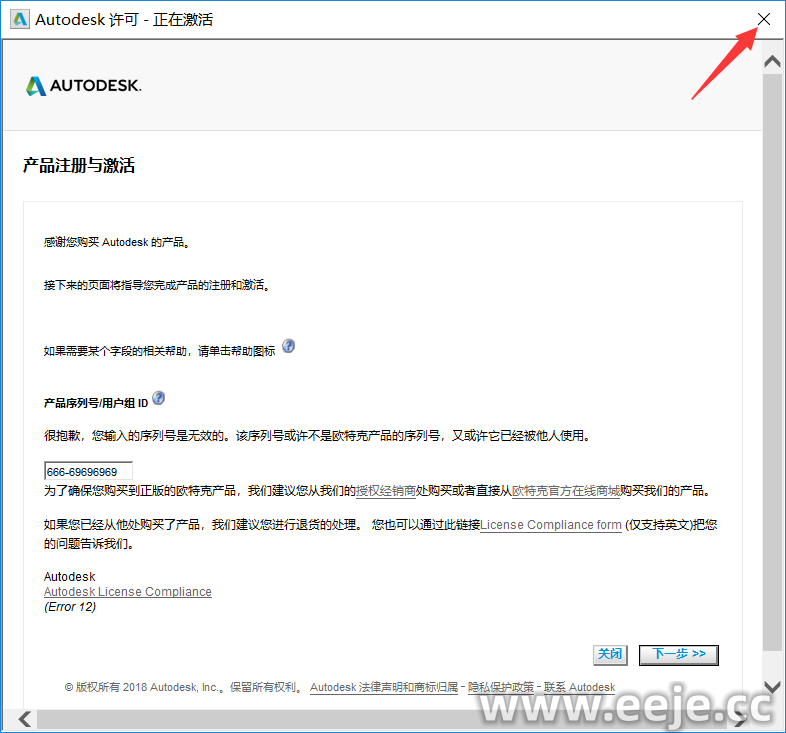Click the vertical scrollbar up arrow

[772, 61]
